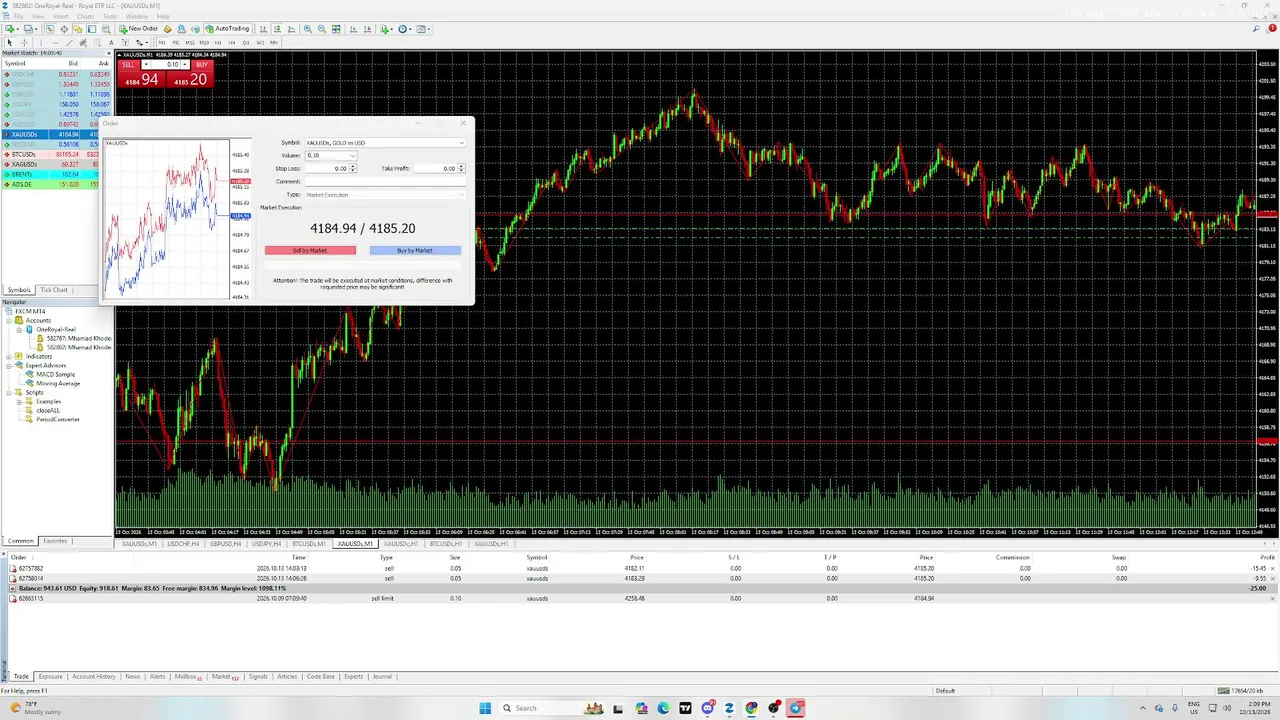Viewport: 1280px width, 720px height.
Task: Click the Zoom Out magnifier icon
Action: [x=321, y=29]
